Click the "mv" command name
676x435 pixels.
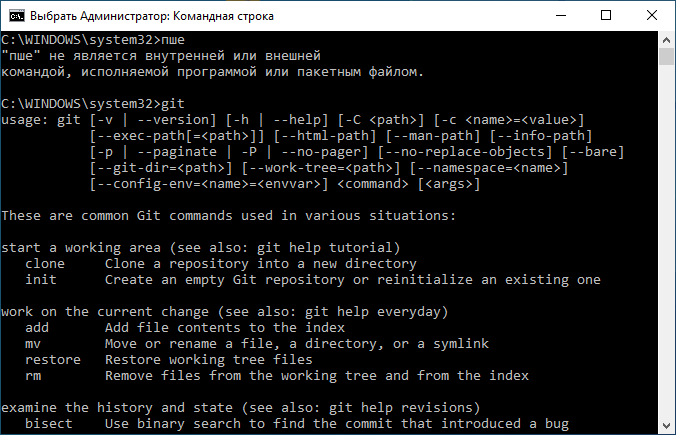33,344
